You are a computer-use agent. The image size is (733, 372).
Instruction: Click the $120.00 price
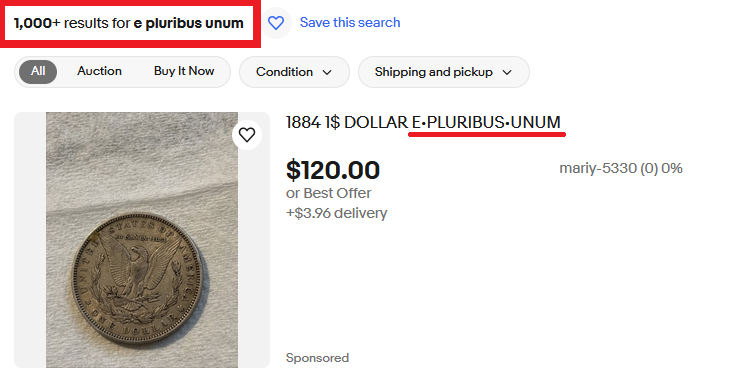(x=333, y=170)
